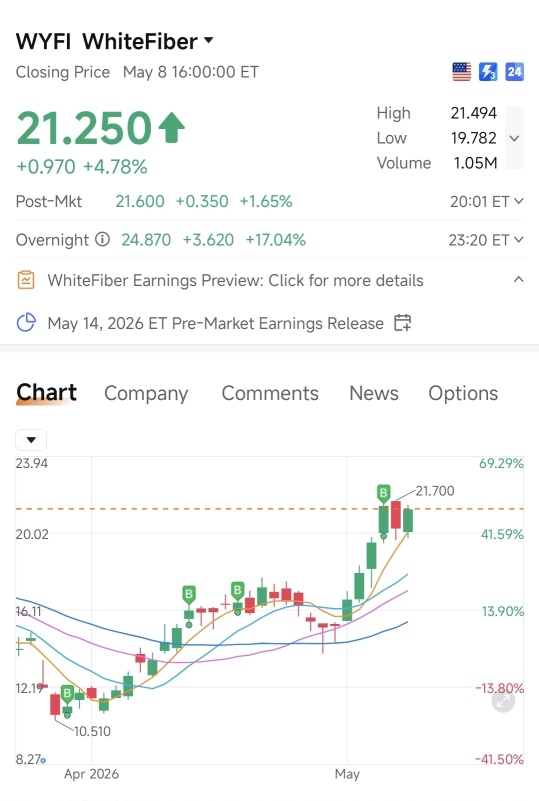Tap the US flag market icon
Viewport: 539px width, 801px height.
(x=461, y=72)
